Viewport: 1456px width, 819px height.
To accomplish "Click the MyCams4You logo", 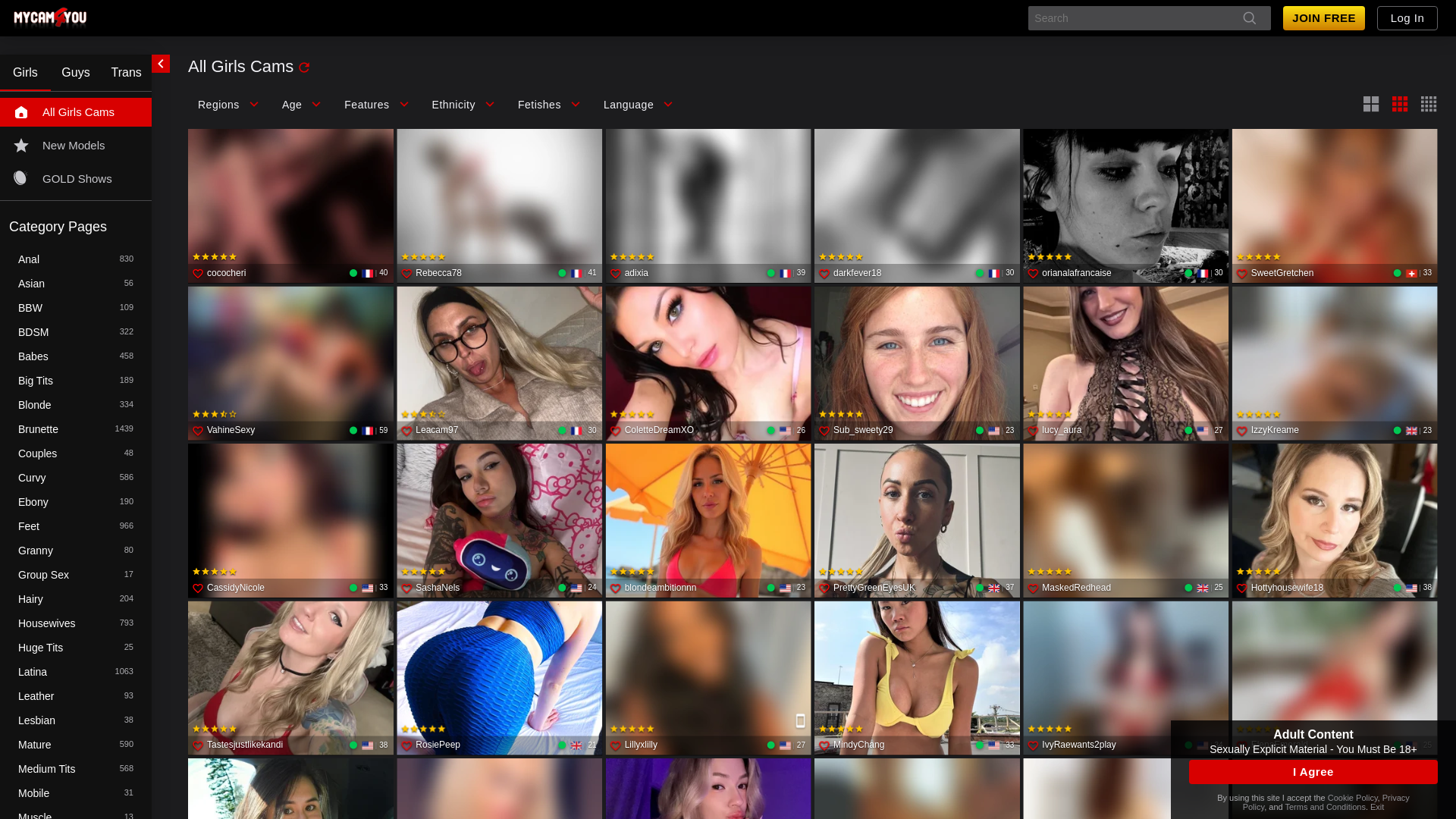I will pos(49,17).
